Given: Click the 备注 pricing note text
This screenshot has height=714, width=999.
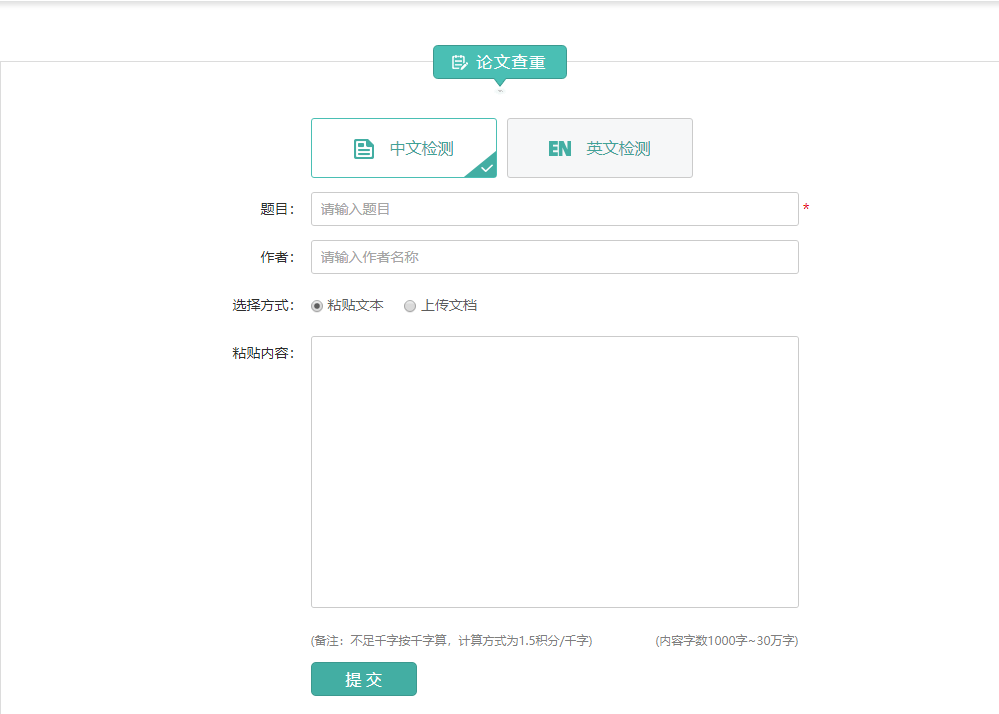Looking at the screenshot, I should point(452,641).
